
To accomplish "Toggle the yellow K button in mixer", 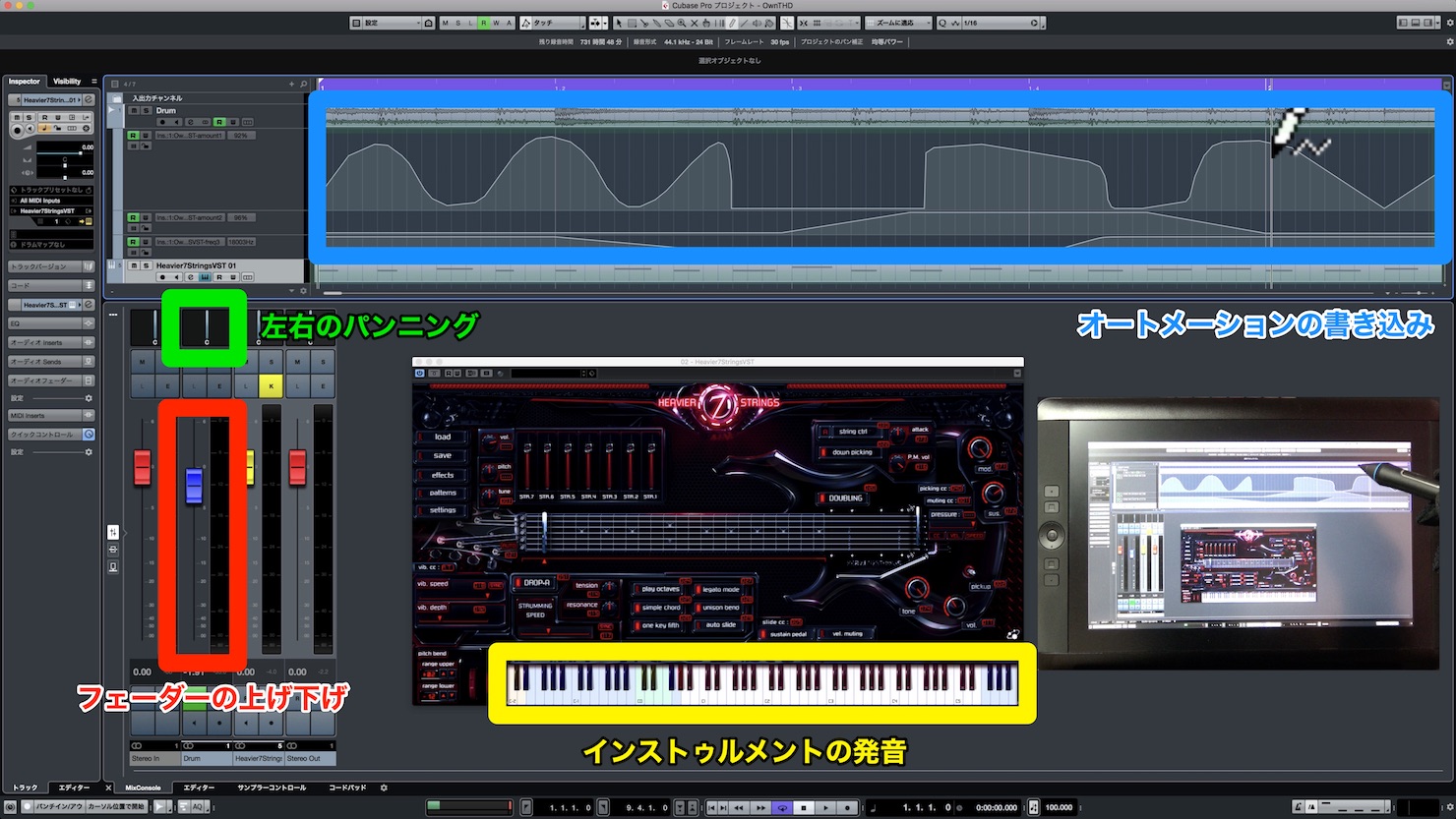I will coord(272,386).
